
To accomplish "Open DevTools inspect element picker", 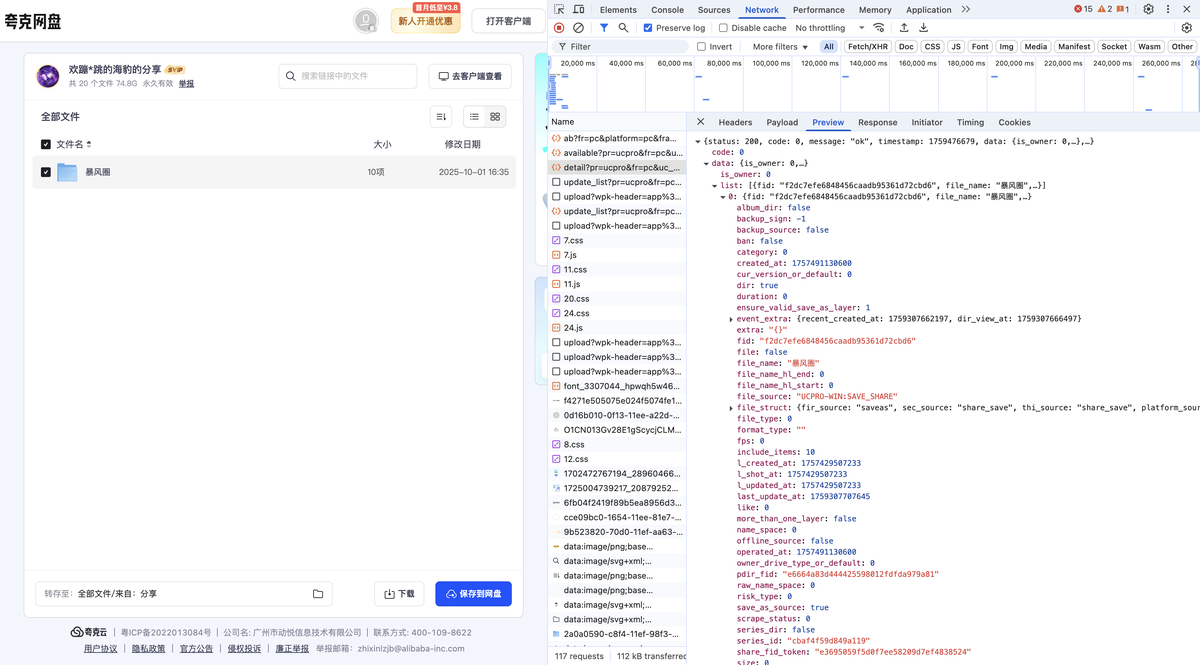I will (559, 10).
